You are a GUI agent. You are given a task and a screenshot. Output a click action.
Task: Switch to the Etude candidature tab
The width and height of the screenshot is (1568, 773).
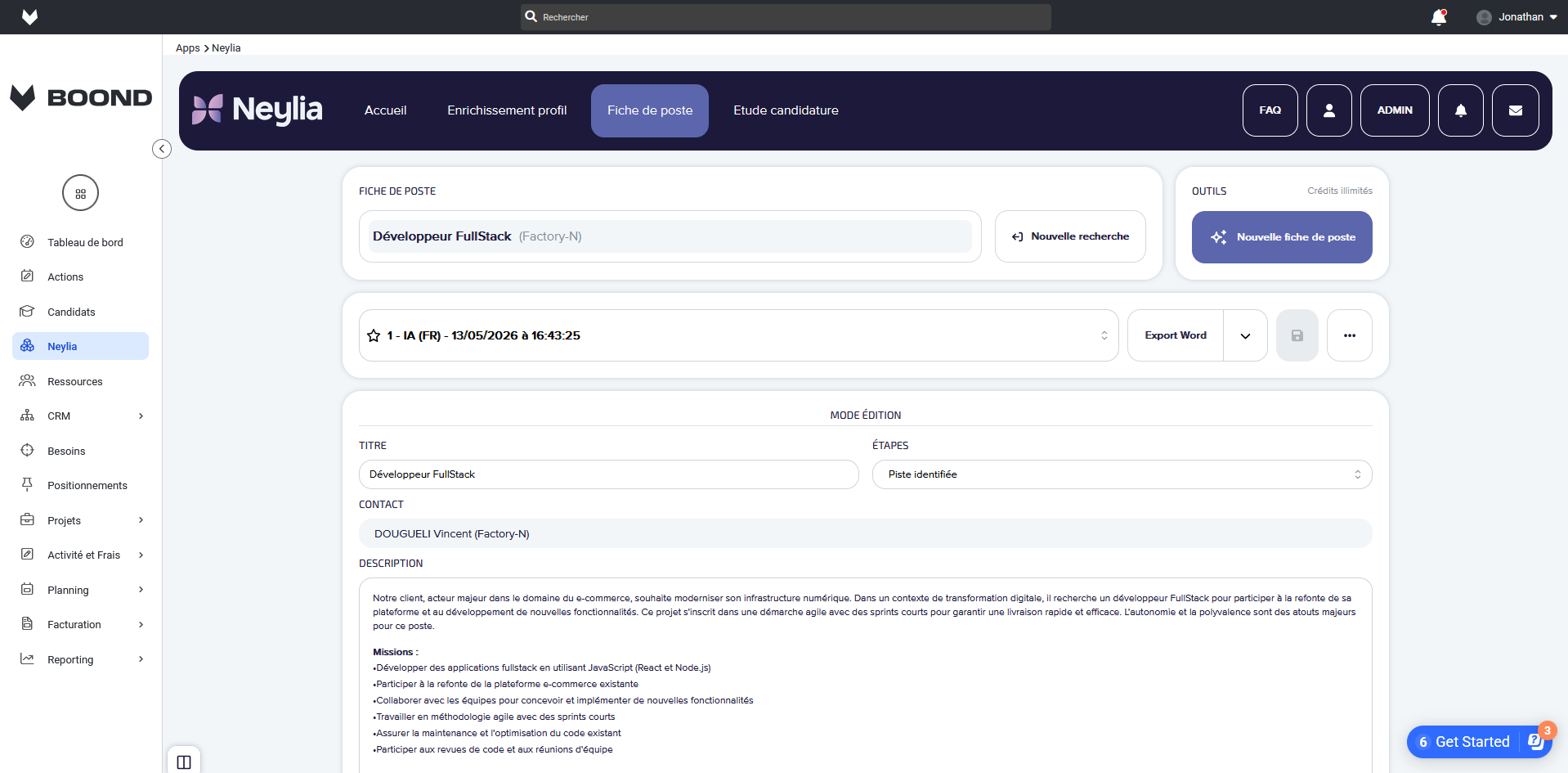(786, 110)
